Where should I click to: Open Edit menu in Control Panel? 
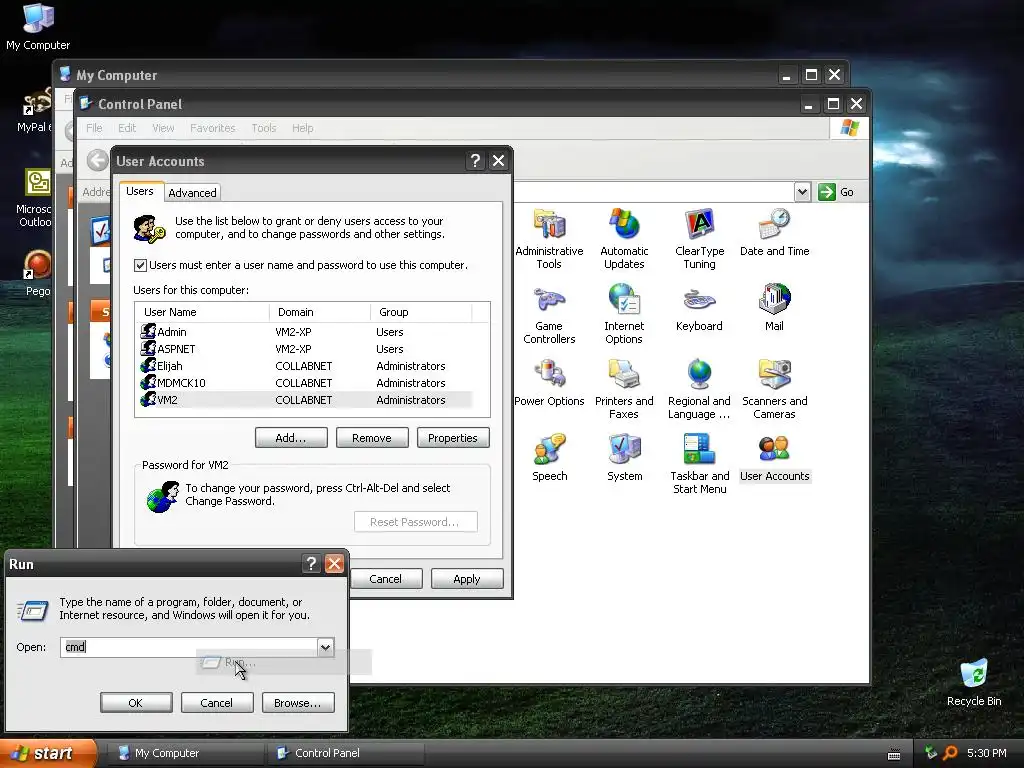127,128
